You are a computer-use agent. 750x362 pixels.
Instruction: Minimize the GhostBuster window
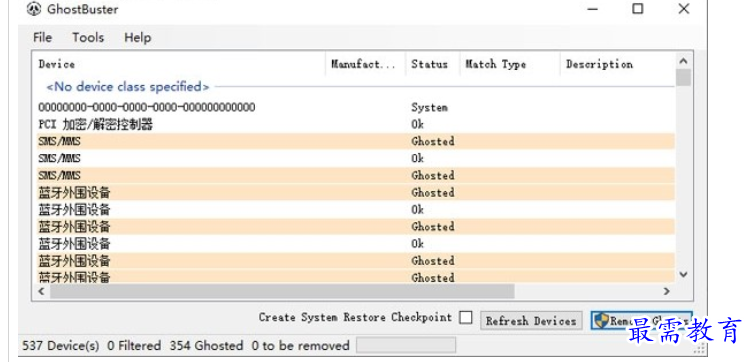tap(593, 9)
